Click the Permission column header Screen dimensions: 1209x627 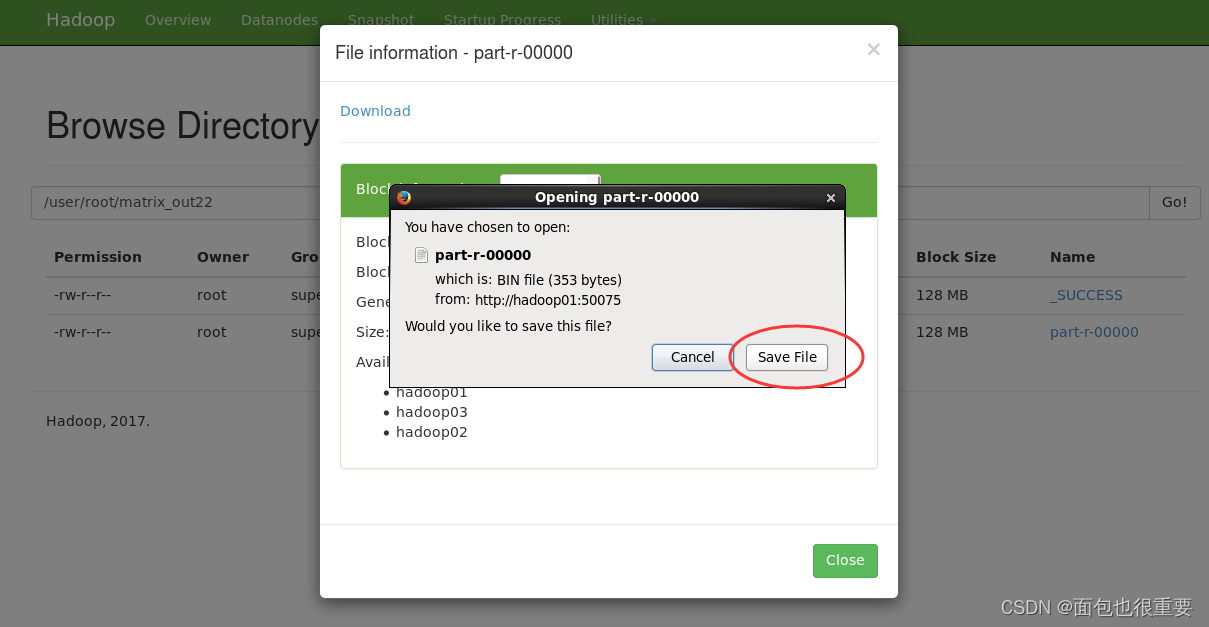pos(98,257)
